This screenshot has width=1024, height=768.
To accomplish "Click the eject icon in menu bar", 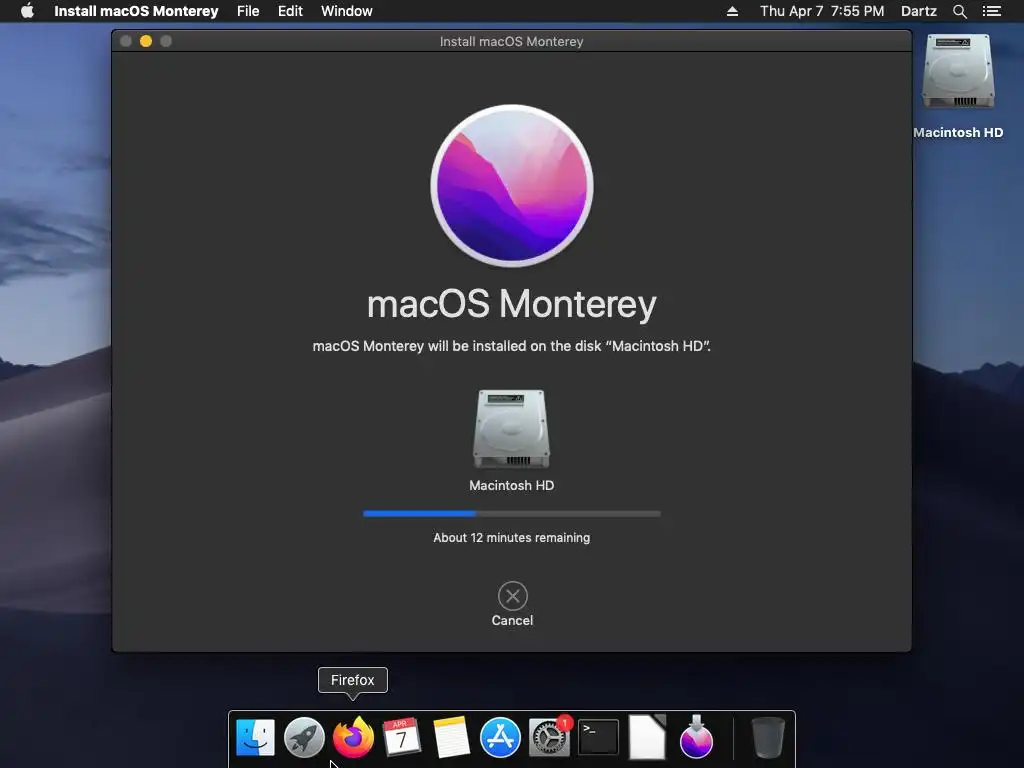I will tap(732, 11).
